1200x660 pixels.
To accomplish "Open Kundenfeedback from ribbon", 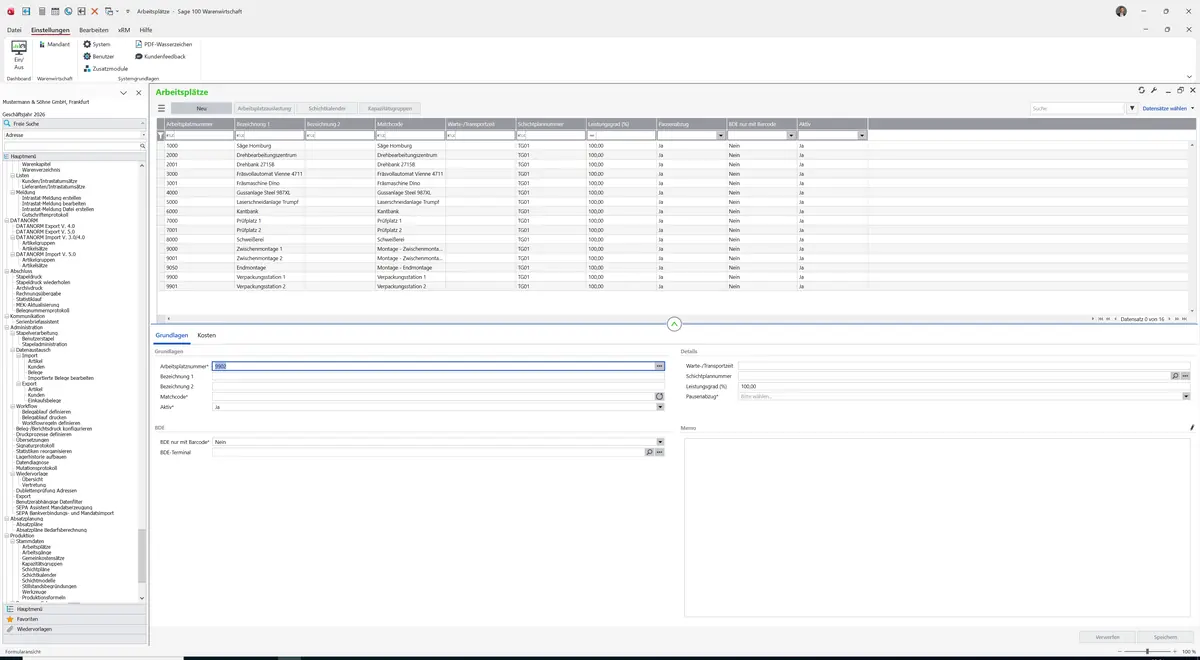I will click(160, 57).
